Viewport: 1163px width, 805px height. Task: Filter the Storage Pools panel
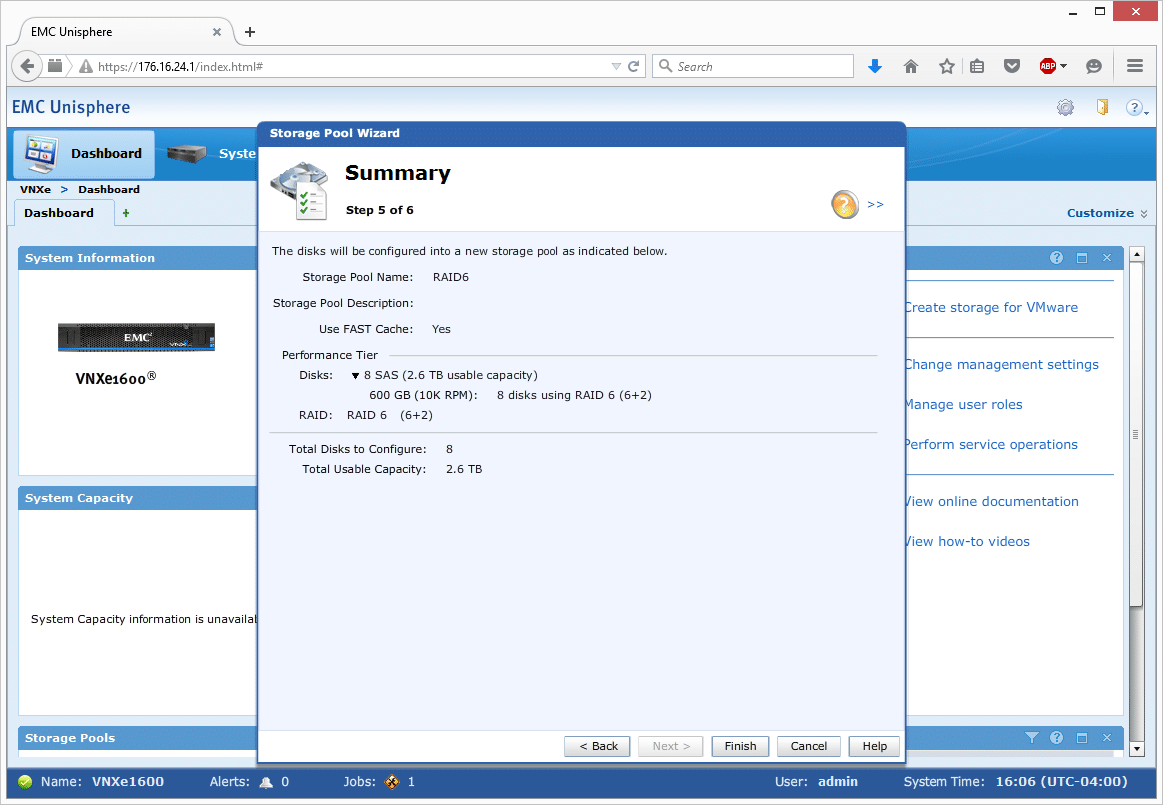1032,737
